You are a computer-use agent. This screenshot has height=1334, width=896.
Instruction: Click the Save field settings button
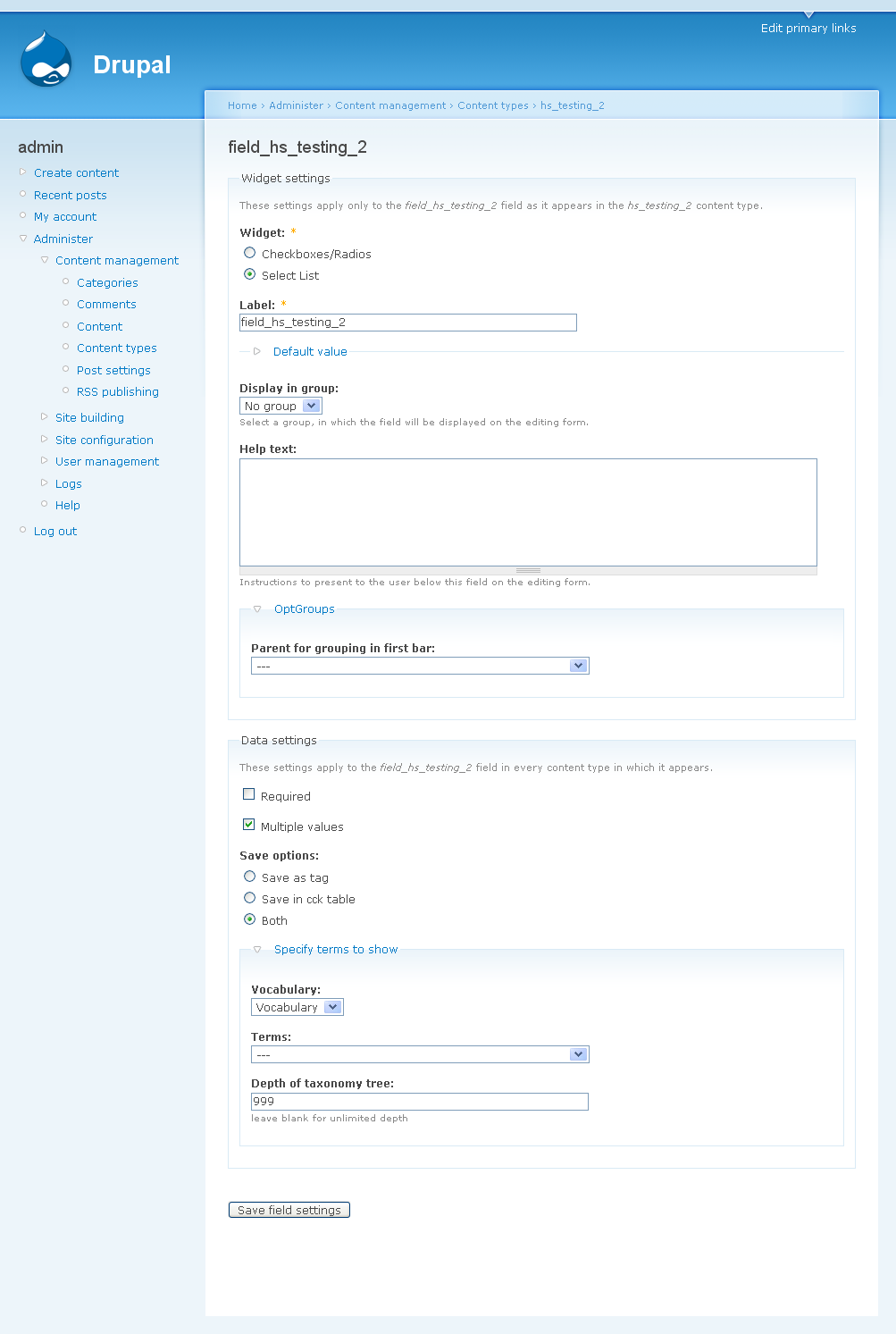point(289,1209)
